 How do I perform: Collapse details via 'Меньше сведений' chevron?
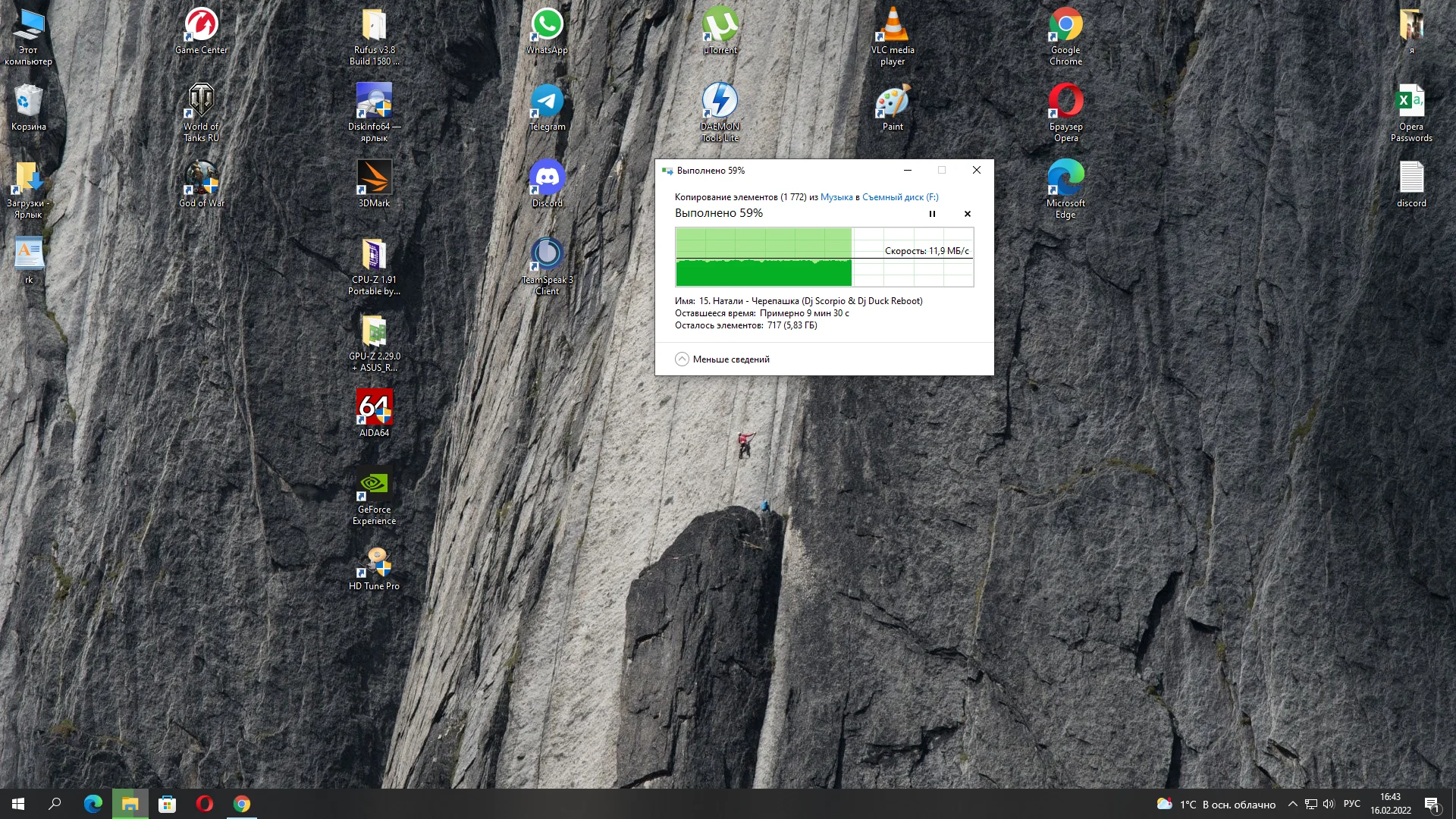click(682, 359)
